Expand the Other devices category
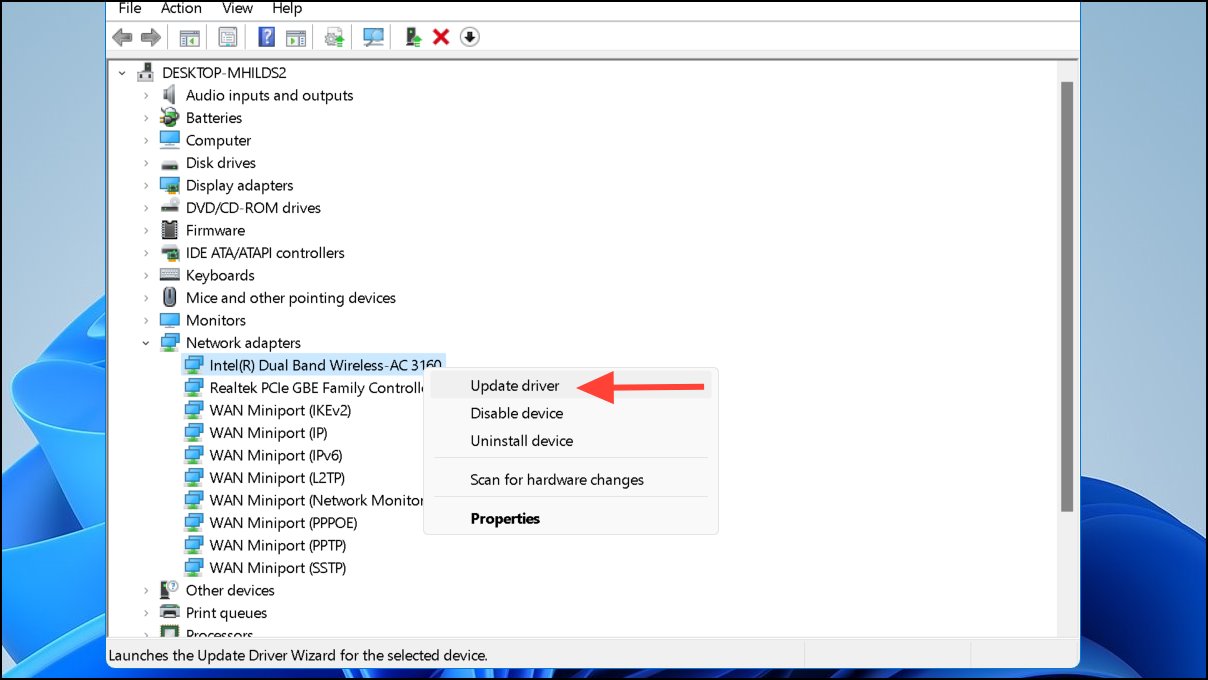The width and height of the screenshot is (1208, 680). [x=146, y=590]
